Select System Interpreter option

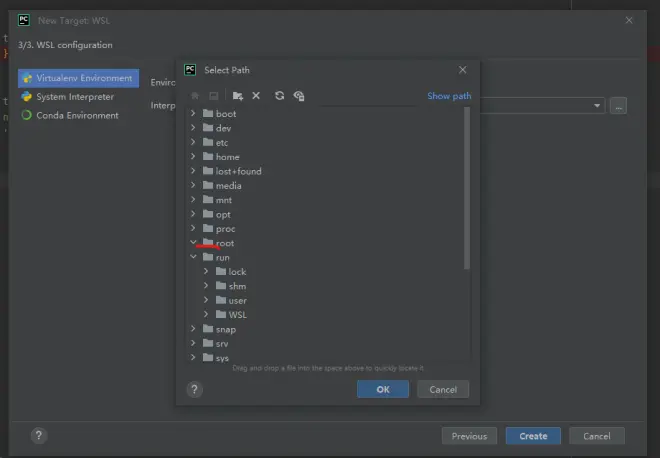75,97
